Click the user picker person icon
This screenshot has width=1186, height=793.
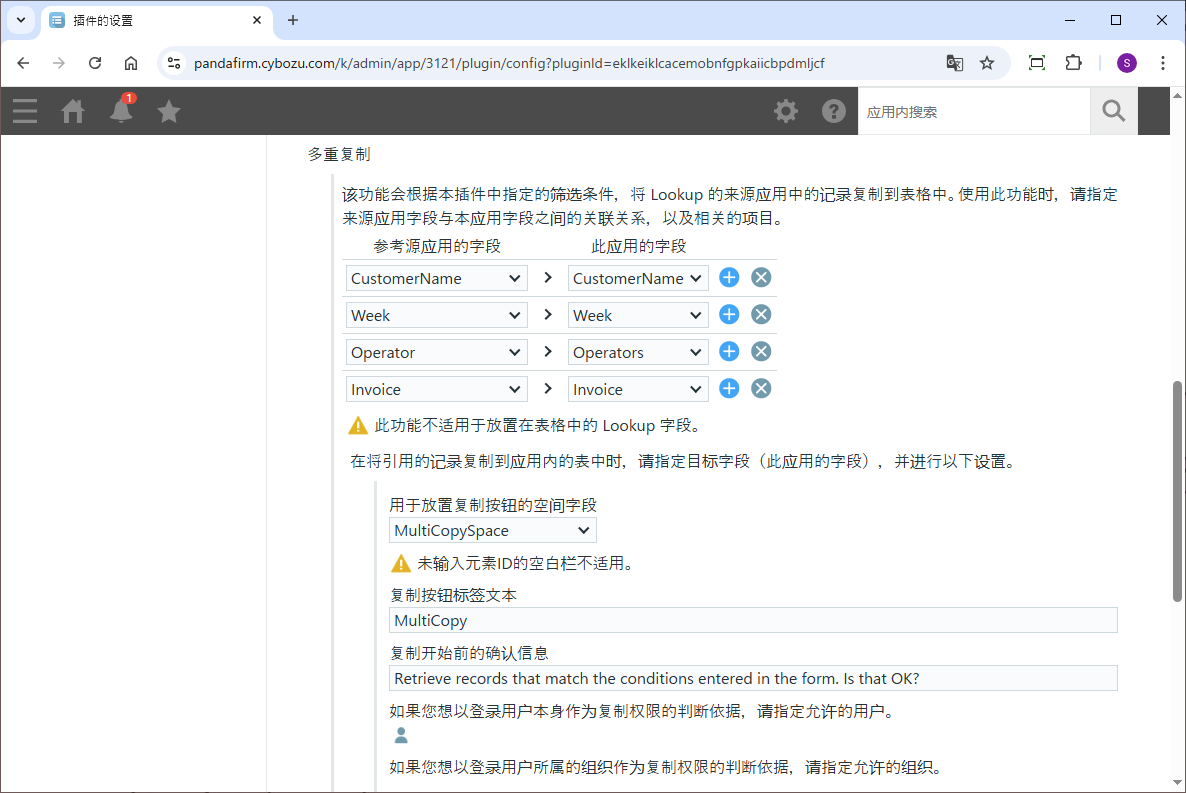(x=401, y=736)
